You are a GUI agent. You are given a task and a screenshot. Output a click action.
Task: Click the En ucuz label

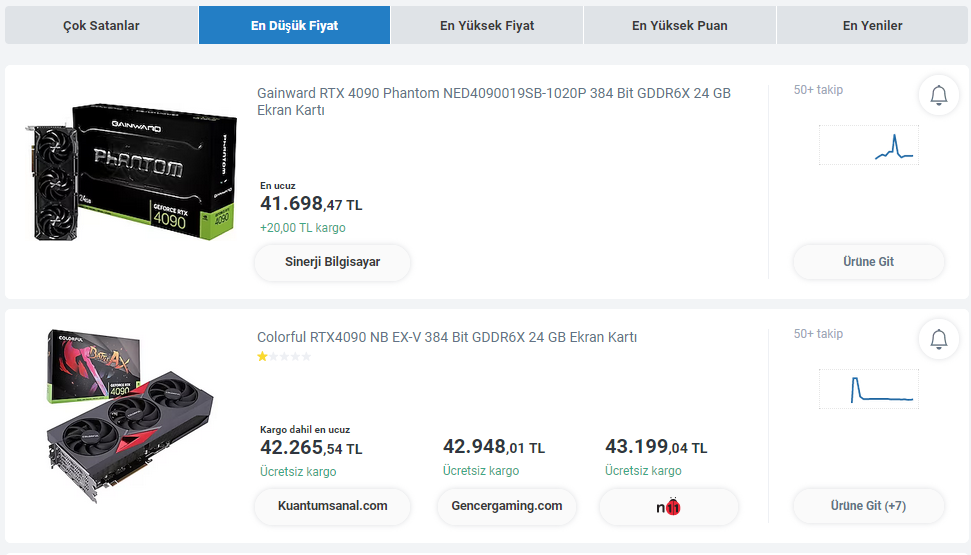[x=277, y=186]
